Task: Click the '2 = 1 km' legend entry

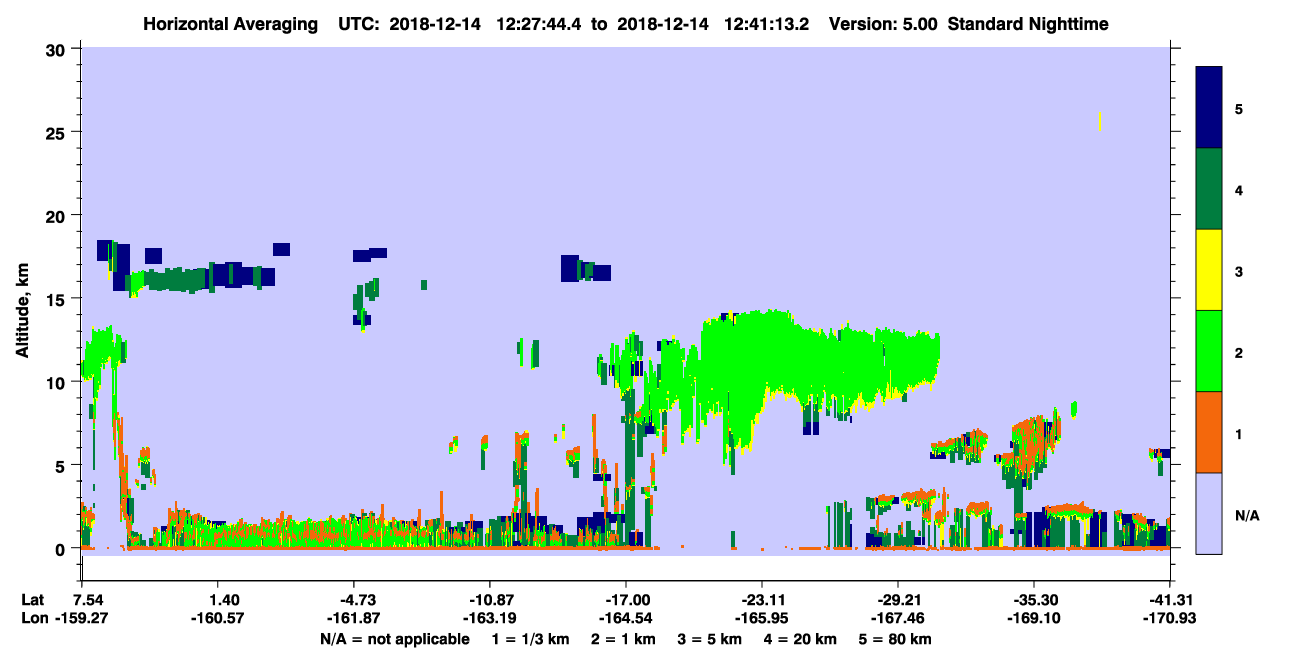Action: point(623,639)
